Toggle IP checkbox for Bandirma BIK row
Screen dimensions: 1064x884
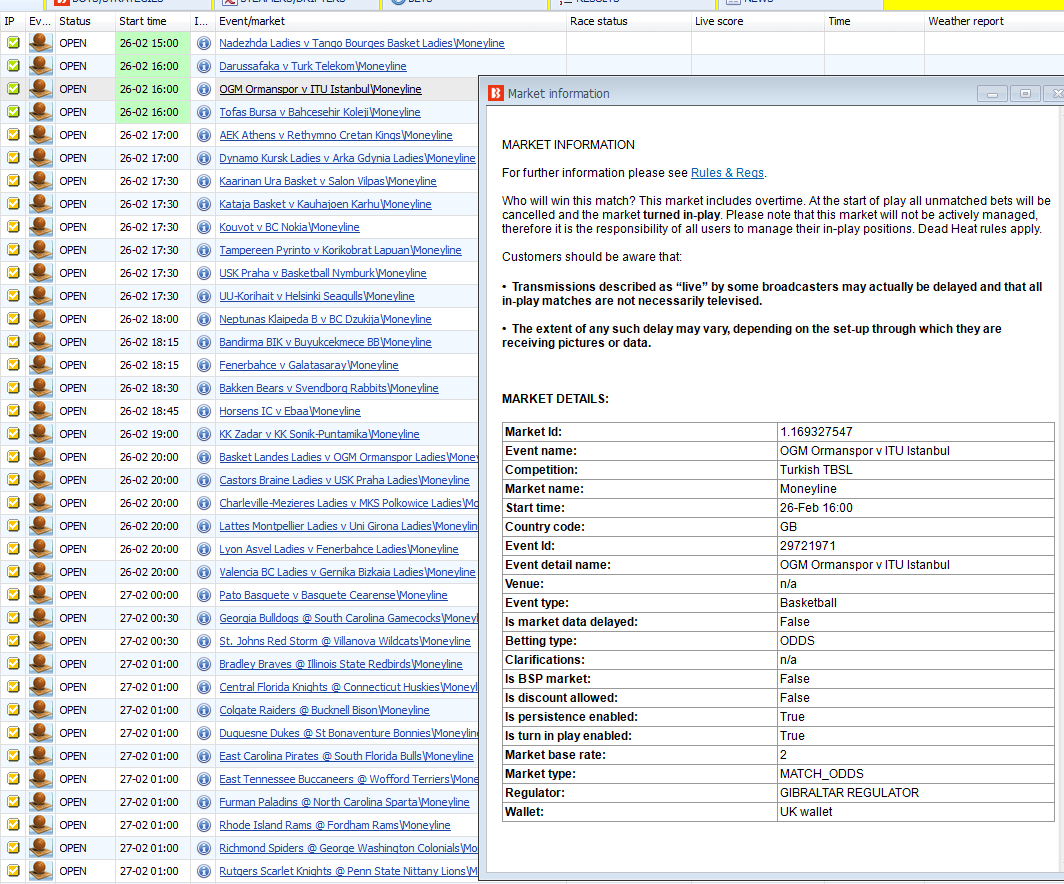(x=13, y=343)
